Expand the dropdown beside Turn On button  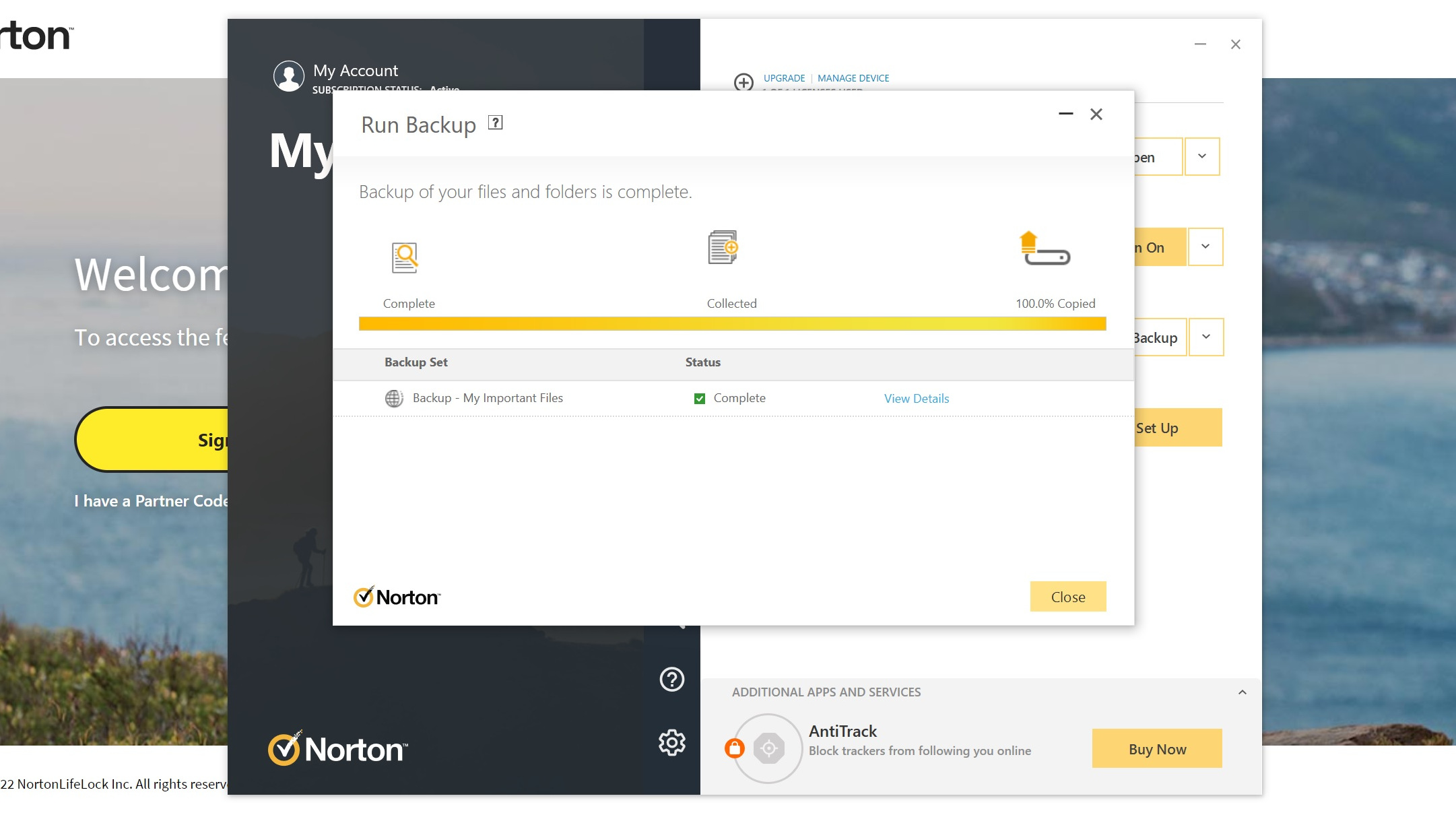tap(1205, 247)
